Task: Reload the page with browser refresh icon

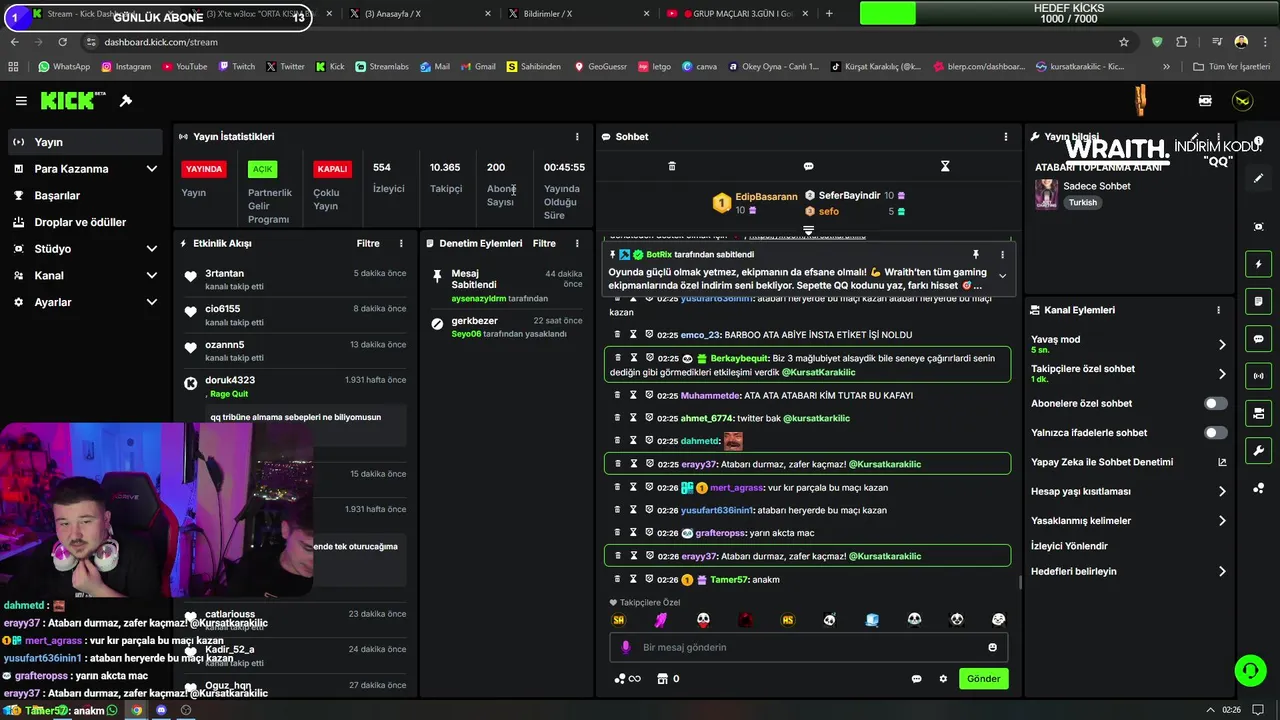Action: point(62,42)
